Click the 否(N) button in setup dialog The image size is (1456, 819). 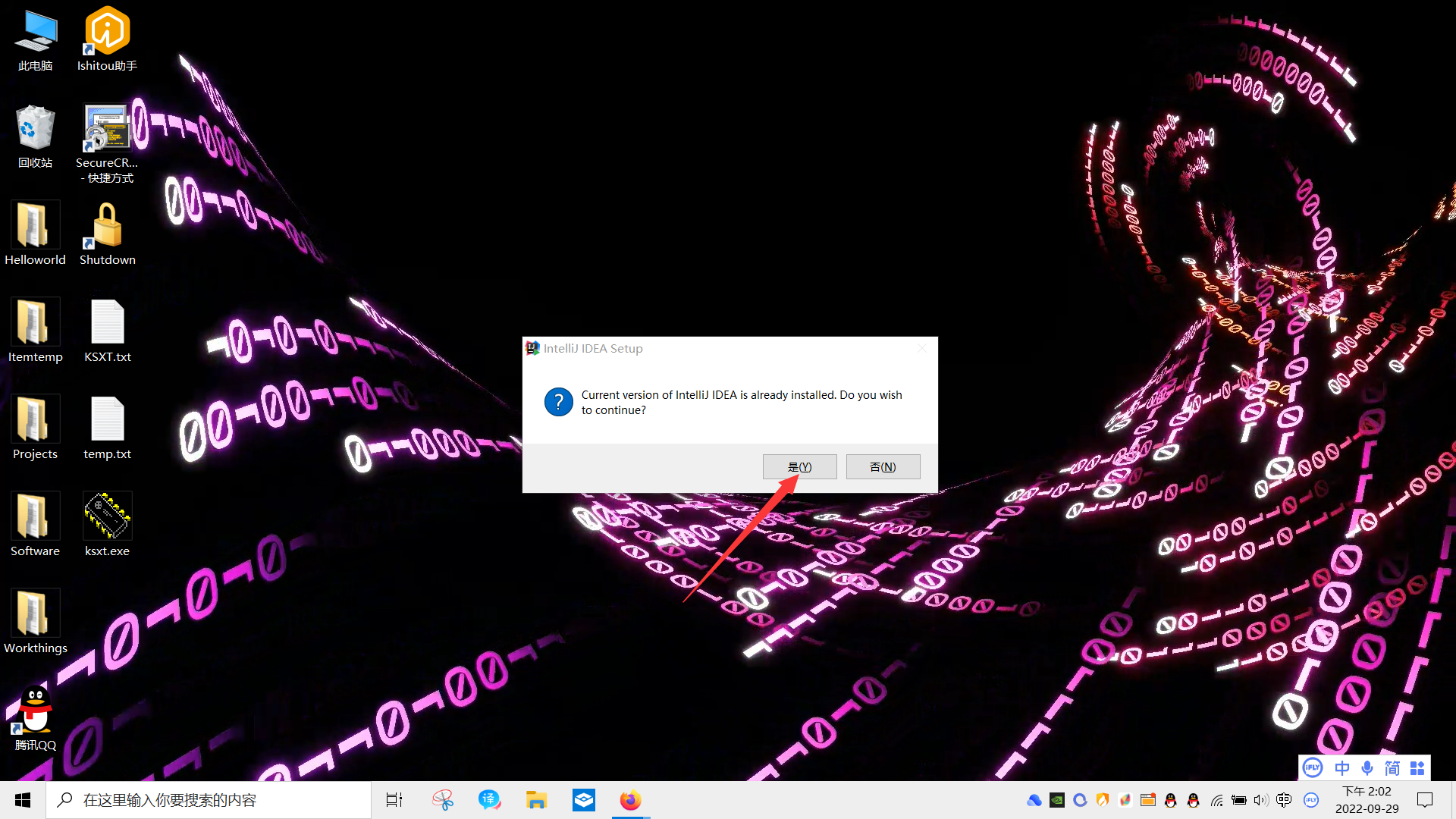click(883, 467)
